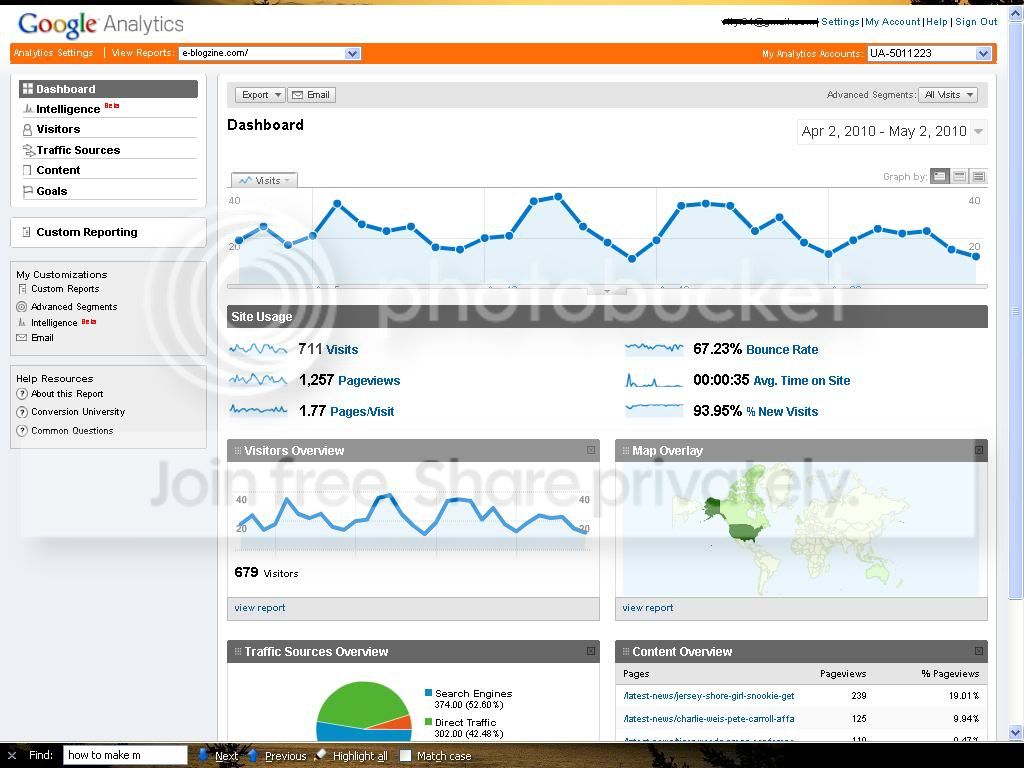Click the Analytics Settings link
This screenshot has height=768, width=1024.
point(54,53)
